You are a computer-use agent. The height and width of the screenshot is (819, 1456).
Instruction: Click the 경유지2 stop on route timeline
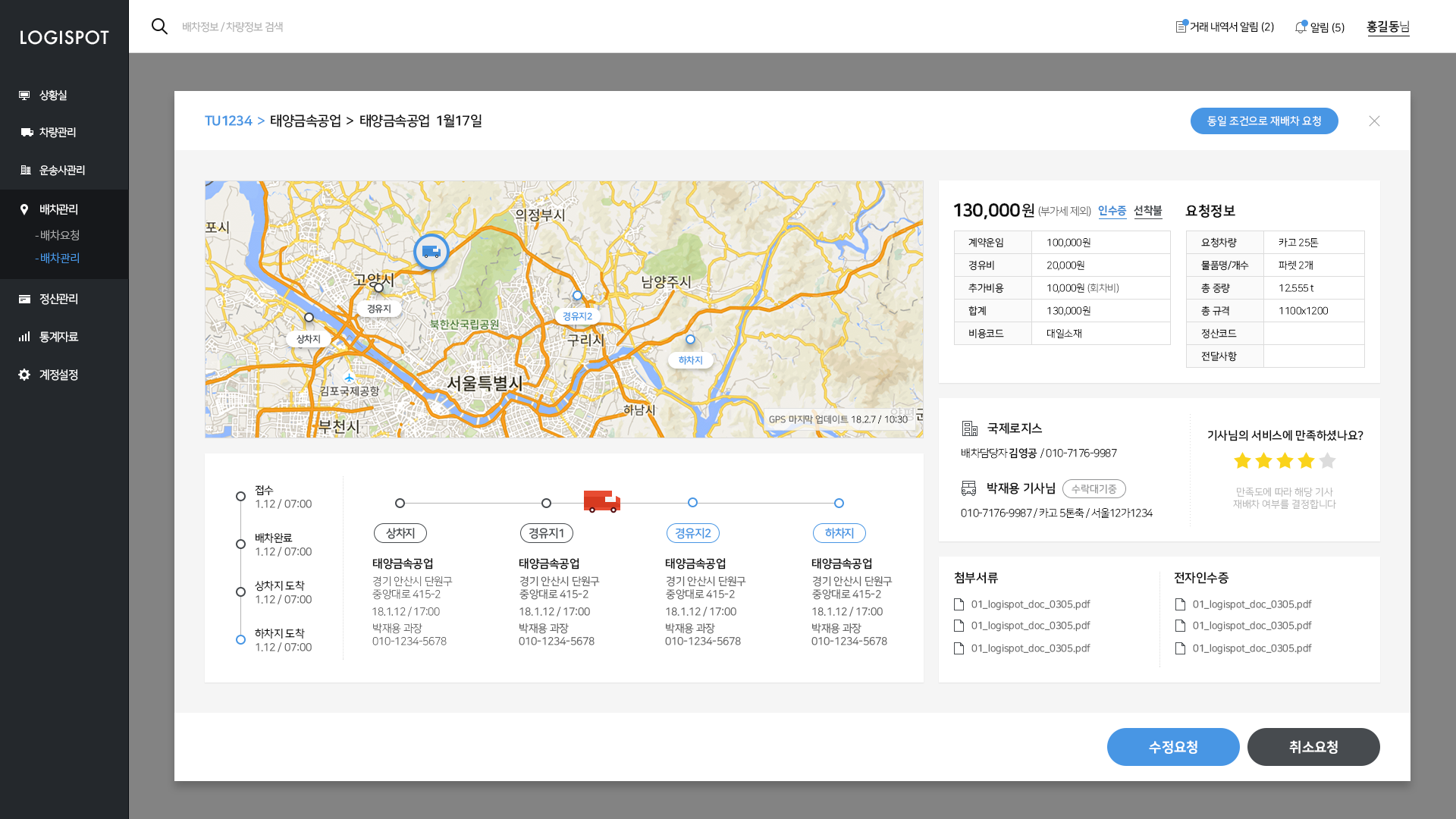(692, 533)
